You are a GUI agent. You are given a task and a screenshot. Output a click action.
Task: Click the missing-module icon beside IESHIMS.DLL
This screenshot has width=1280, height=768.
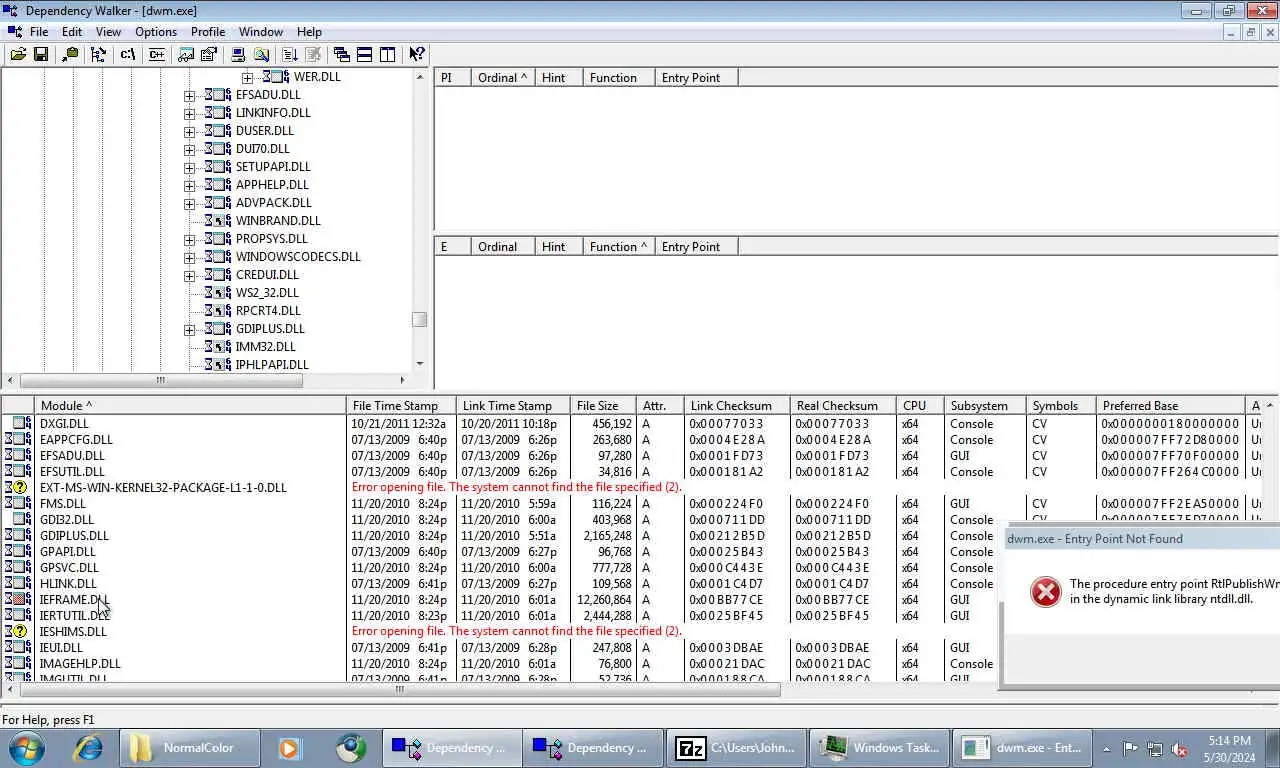(x=18, y=632)
